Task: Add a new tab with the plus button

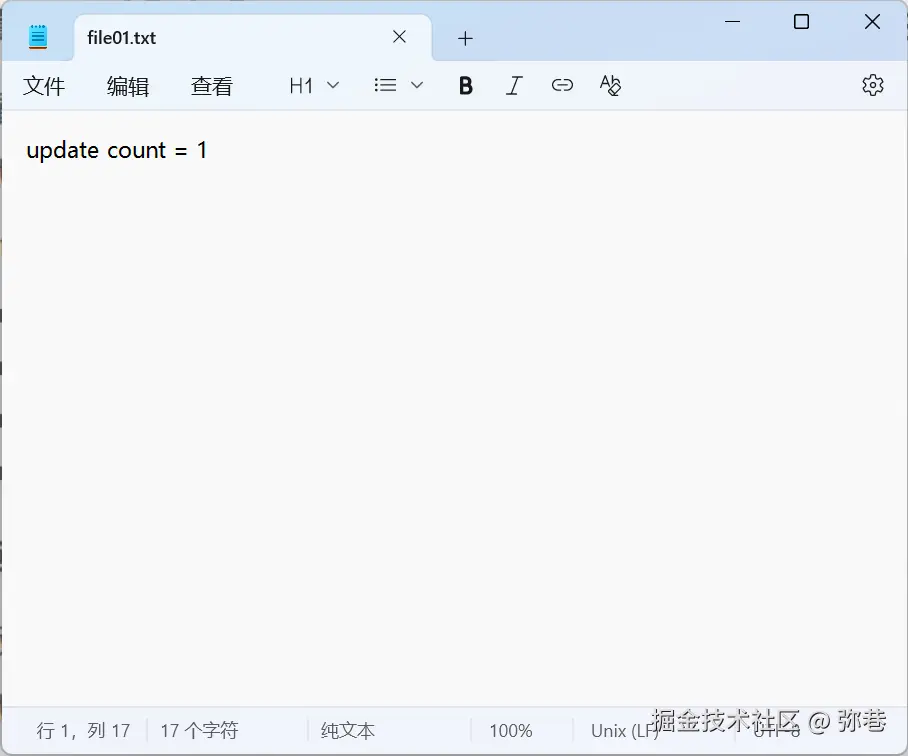Action: [x=465, y=38]
